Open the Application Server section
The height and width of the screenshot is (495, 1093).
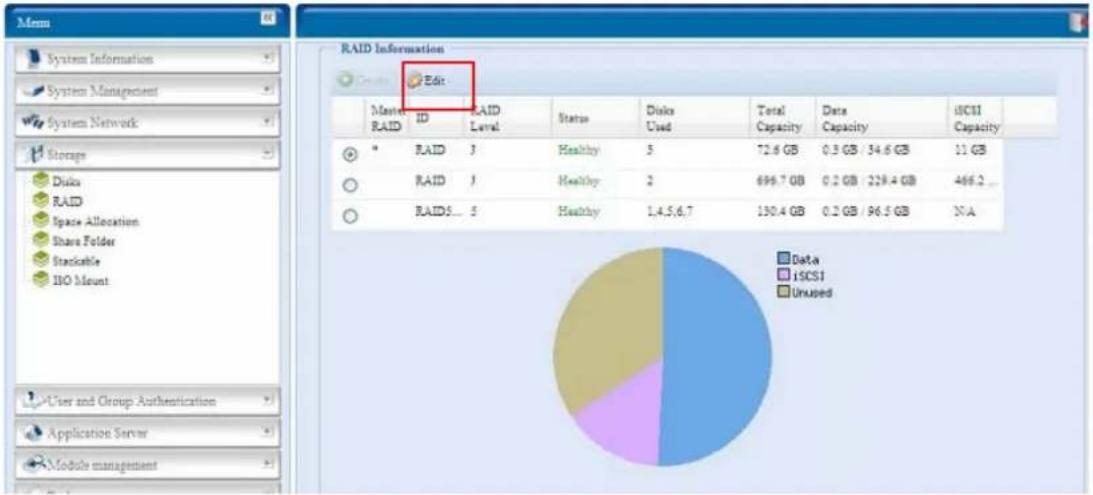(x=146, y=433)
